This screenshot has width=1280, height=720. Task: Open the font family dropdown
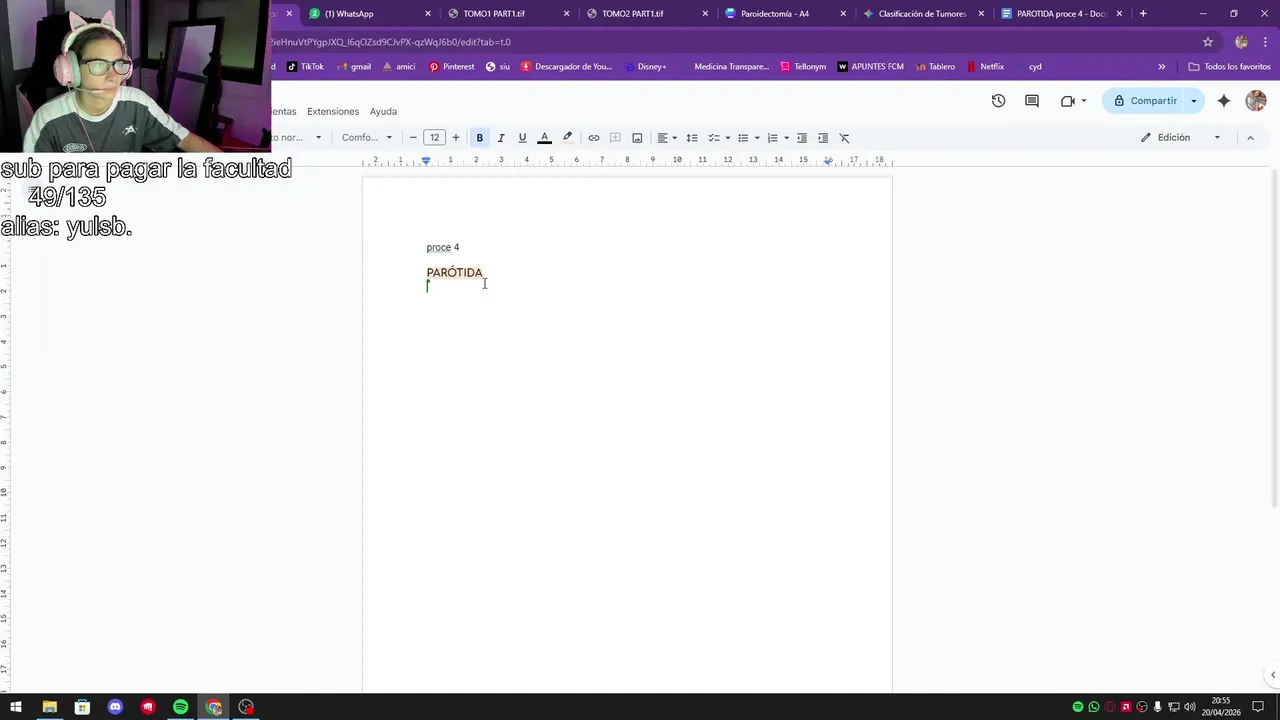(x=367, y=138)
